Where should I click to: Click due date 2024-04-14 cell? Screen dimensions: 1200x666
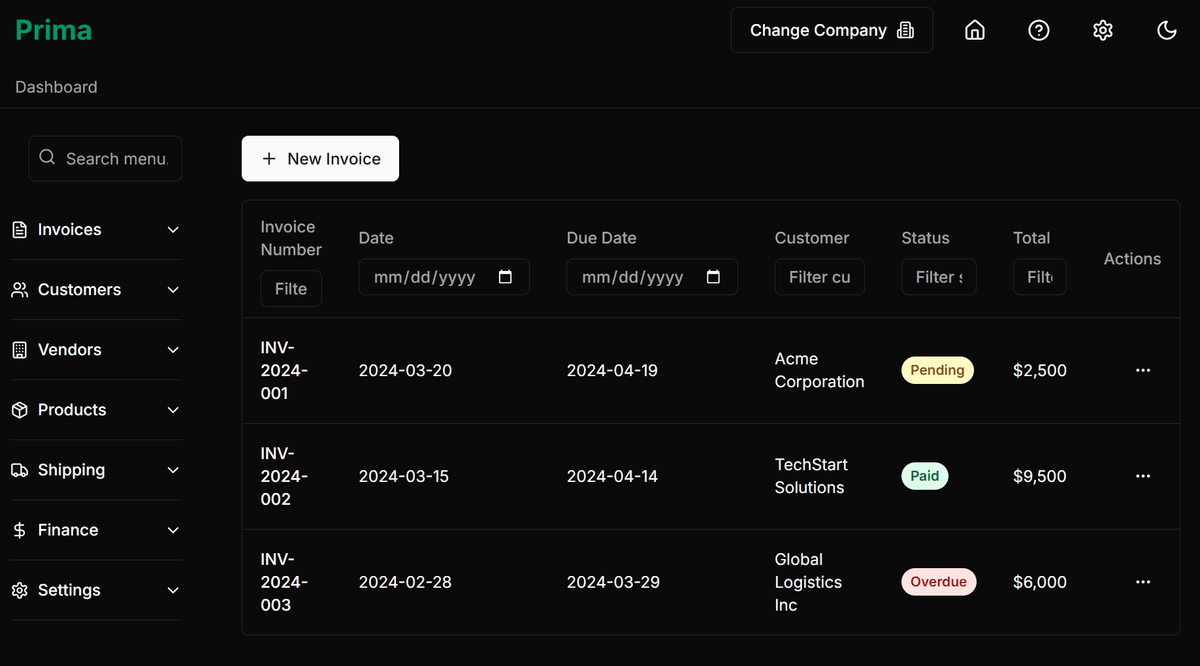pos(612,476)
